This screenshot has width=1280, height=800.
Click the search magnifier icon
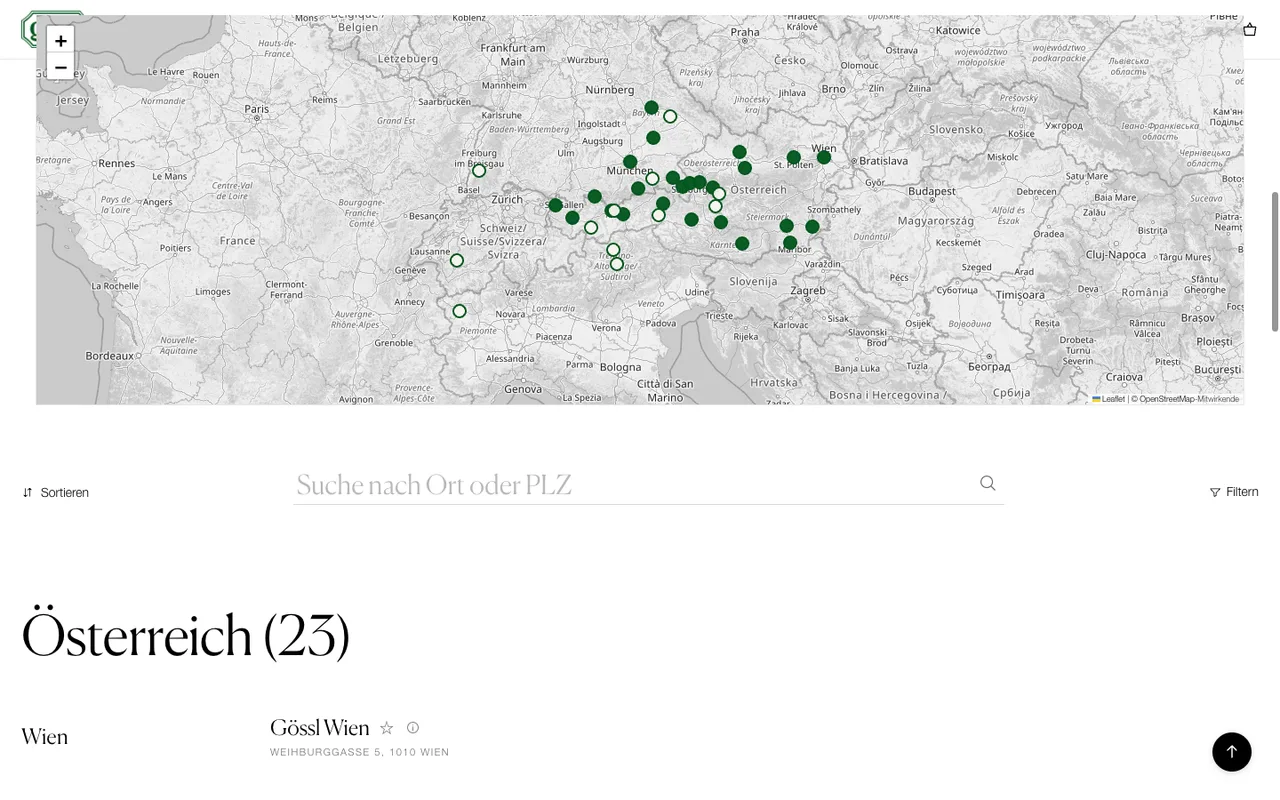click(988, 483)
